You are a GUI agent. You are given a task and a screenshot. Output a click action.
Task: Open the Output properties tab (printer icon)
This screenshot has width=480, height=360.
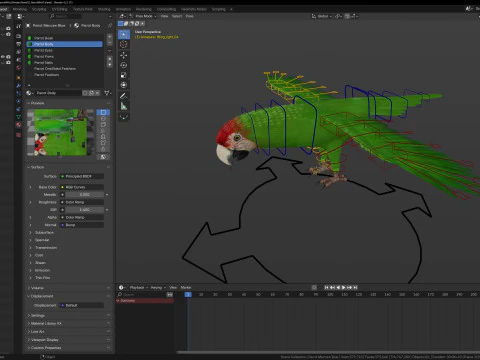point(19,44)
